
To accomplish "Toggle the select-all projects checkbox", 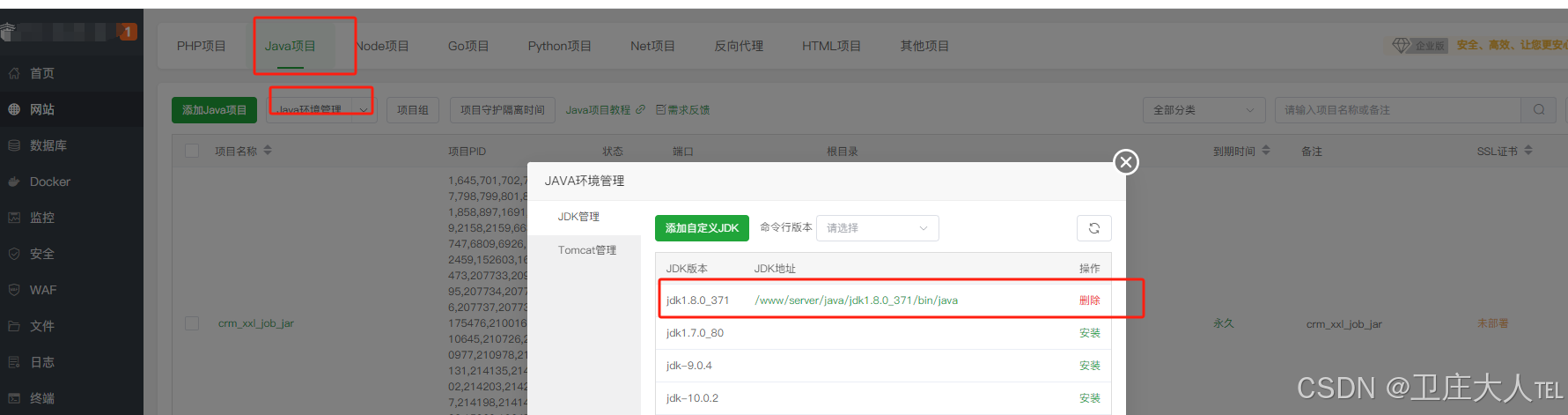I will click(192, 151).
